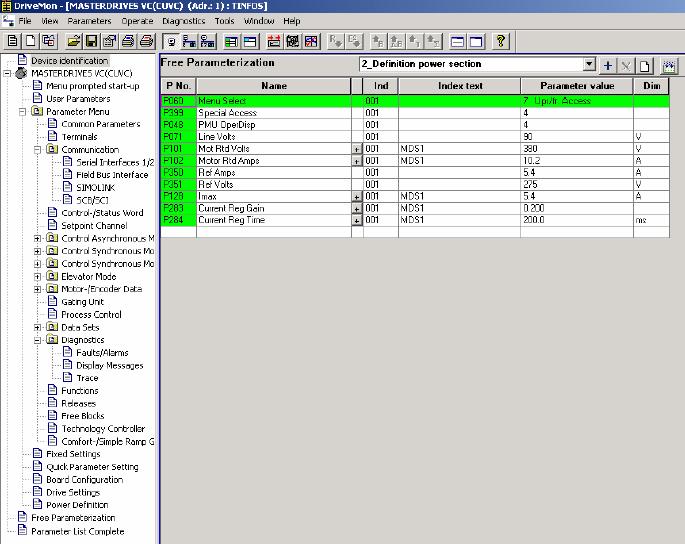Click the green table list toolbar icon
Image resolution: width=685 pixels, height=544 pixels.
[x=231, y=42]
